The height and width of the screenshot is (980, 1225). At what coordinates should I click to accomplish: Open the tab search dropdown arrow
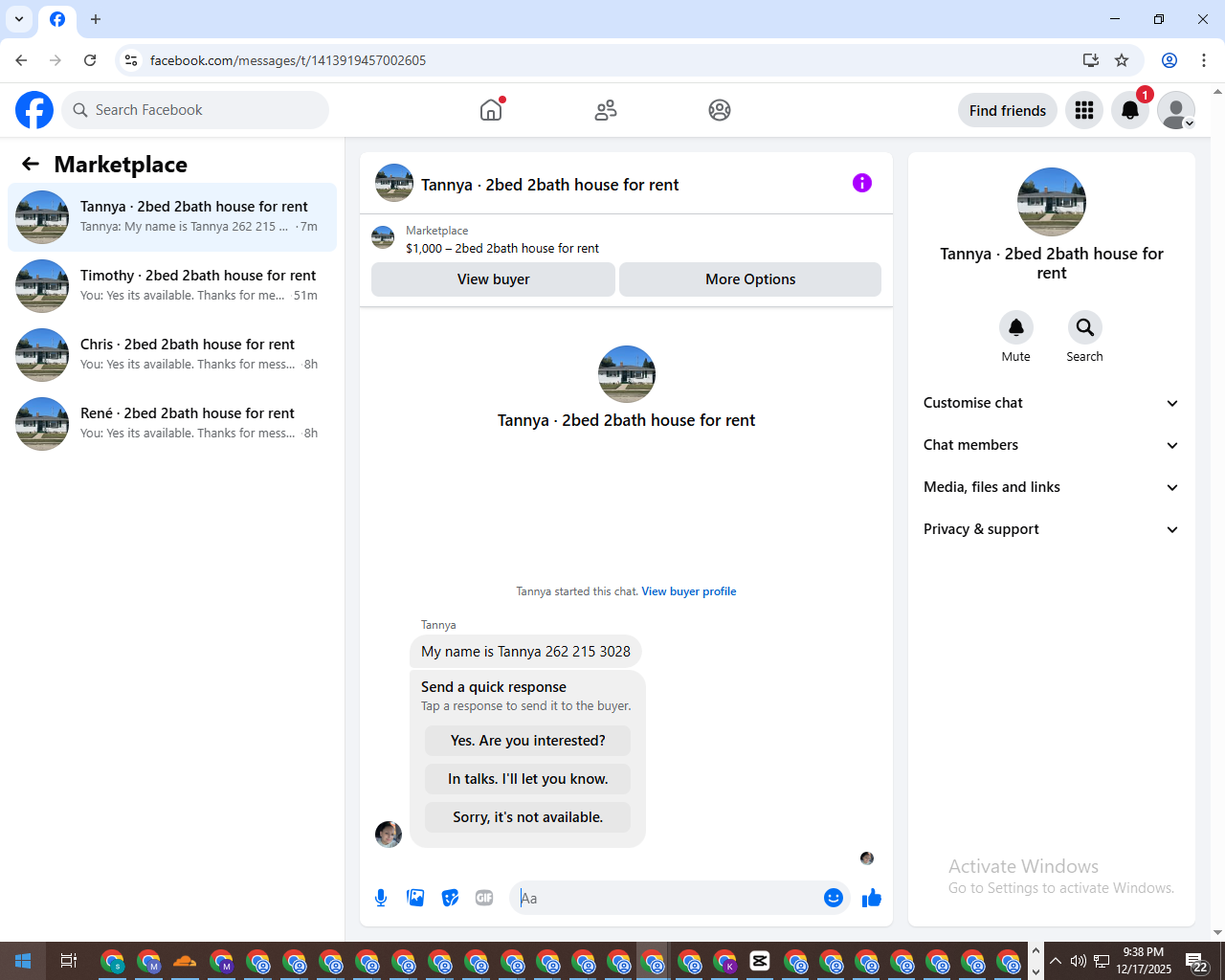19,19
